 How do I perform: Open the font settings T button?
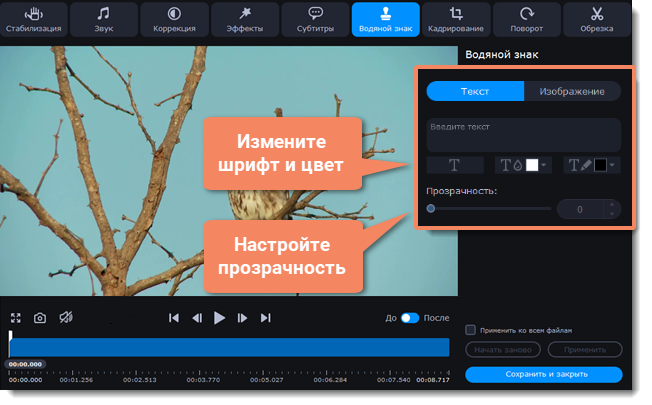[453, 165]
